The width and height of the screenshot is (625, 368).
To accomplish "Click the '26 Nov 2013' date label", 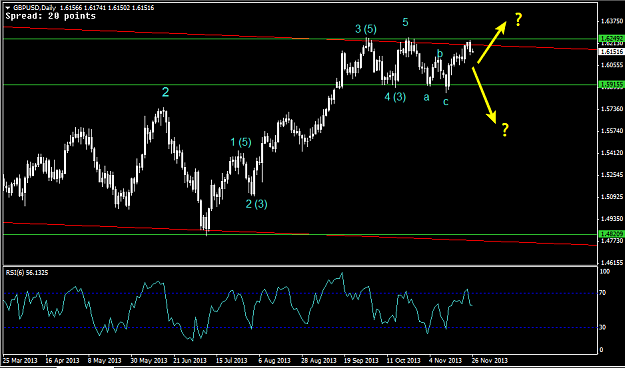I will [490, 360].
